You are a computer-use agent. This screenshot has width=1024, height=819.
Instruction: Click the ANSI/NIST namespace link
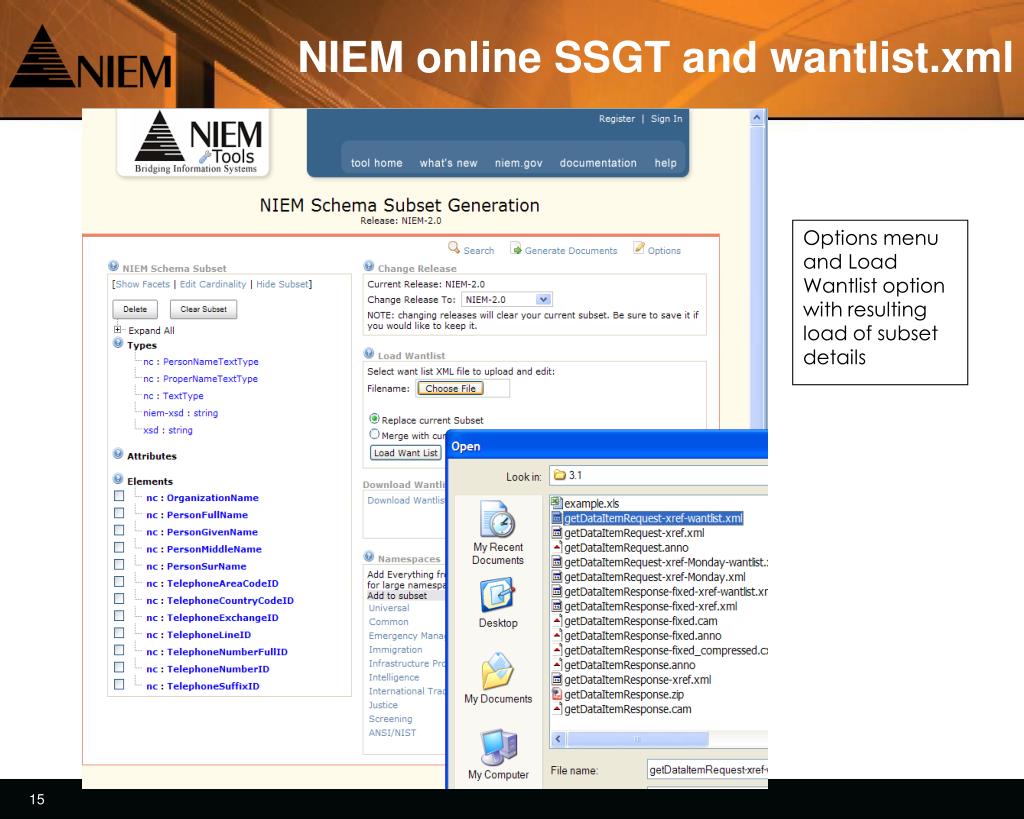pos(392,733)
